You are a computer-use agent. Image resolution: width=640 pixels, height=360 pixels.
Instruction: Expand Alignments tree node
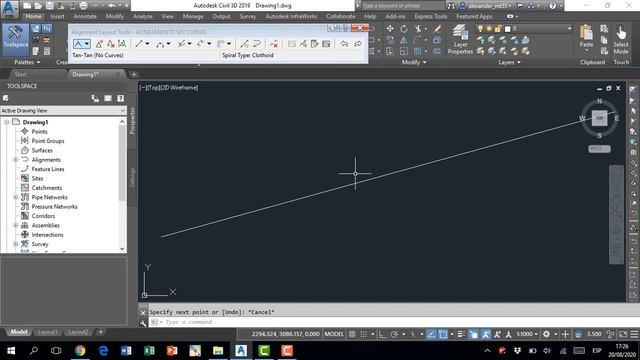tap(16, 160)
